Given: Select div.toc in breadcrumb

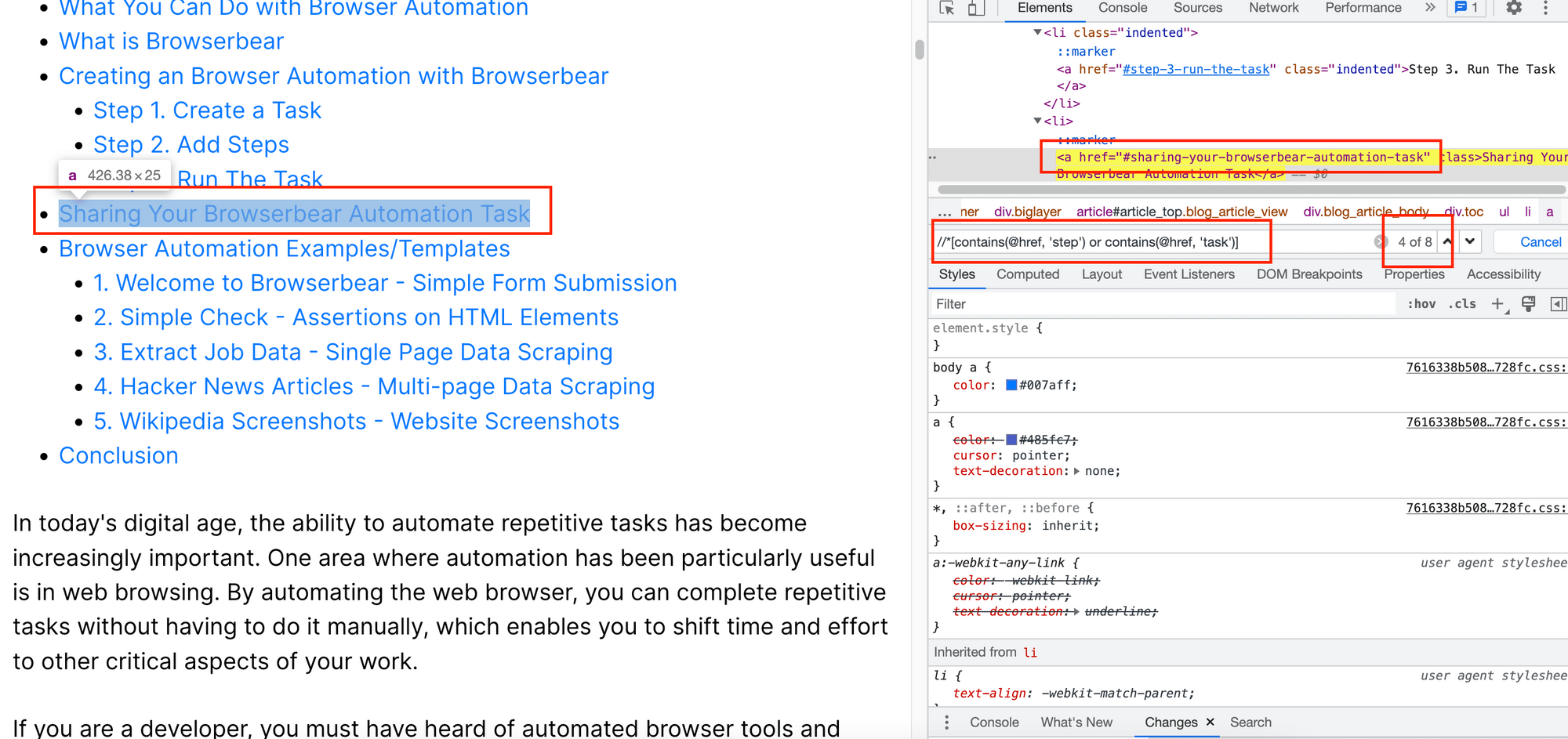Looking at the screenshot, I should tap(1464, 212).
